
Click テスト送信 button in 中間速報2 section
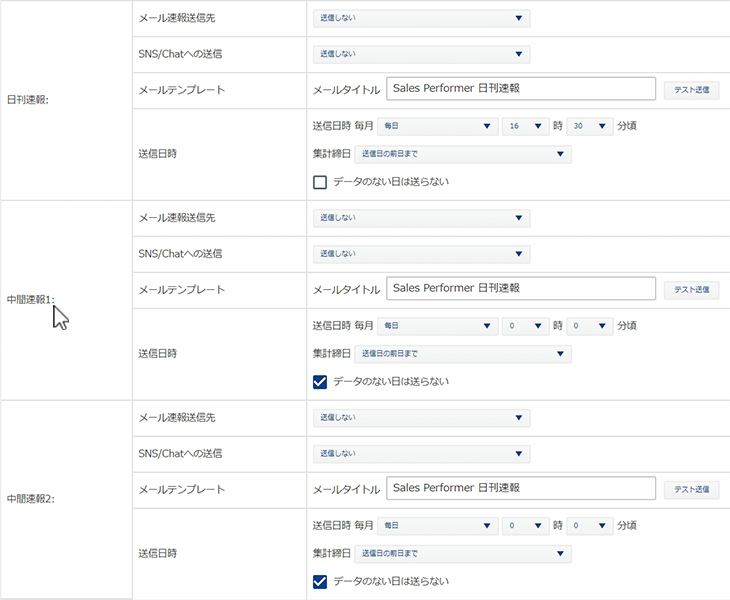pyautogui.click(x=691, y=490)
